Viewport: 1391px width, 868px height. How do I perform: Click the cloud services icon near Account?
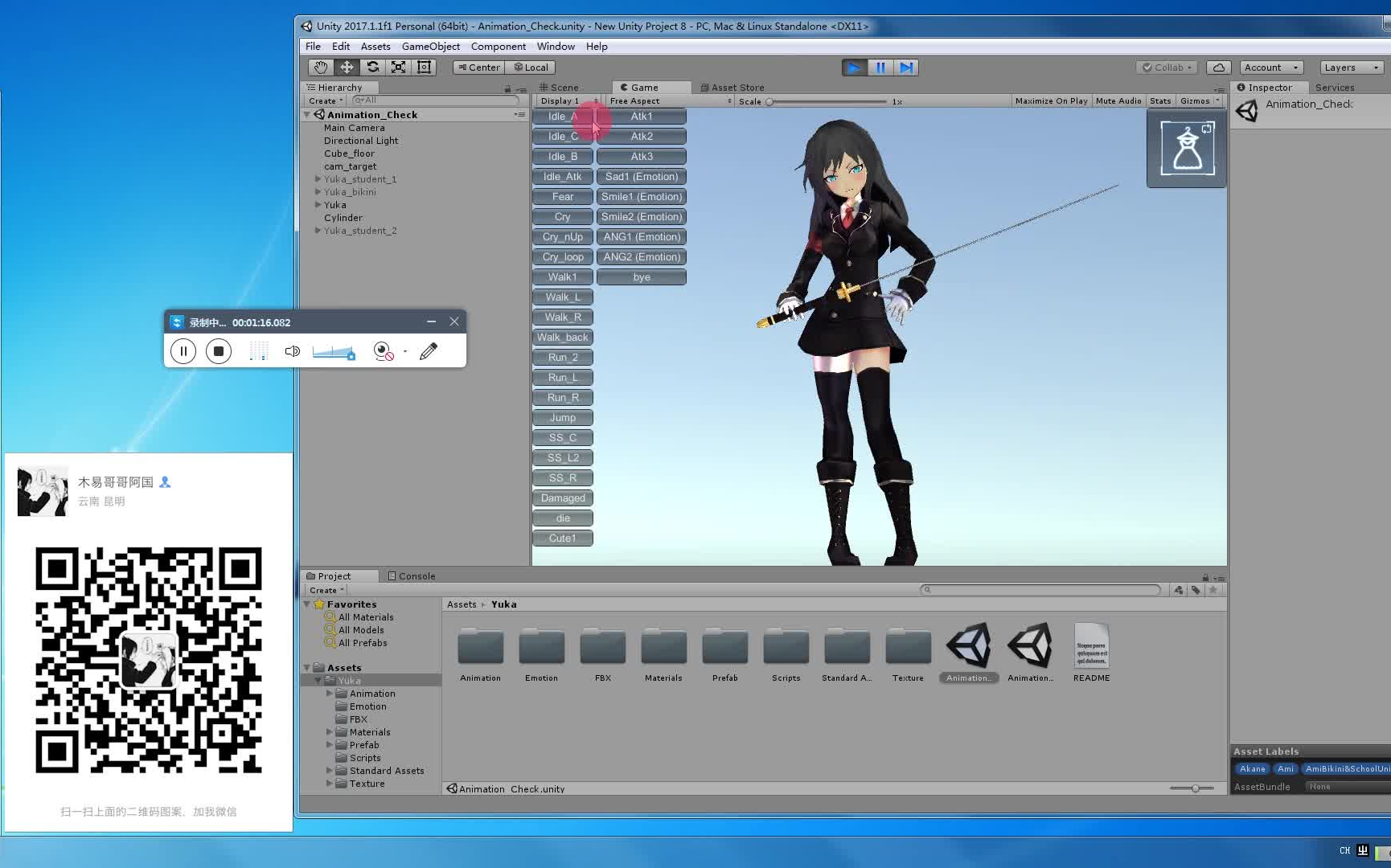pyautogui.click(x=1218, y=67)
